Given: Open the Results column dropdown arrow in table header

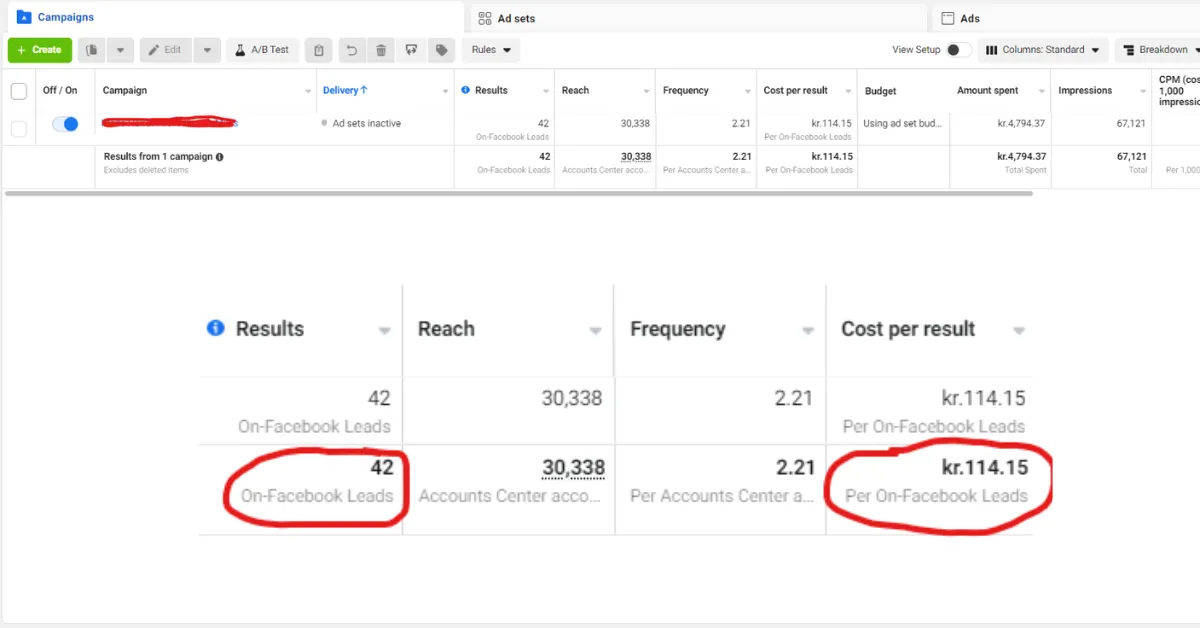Looking at the screenshot, I should coord(546,91).
